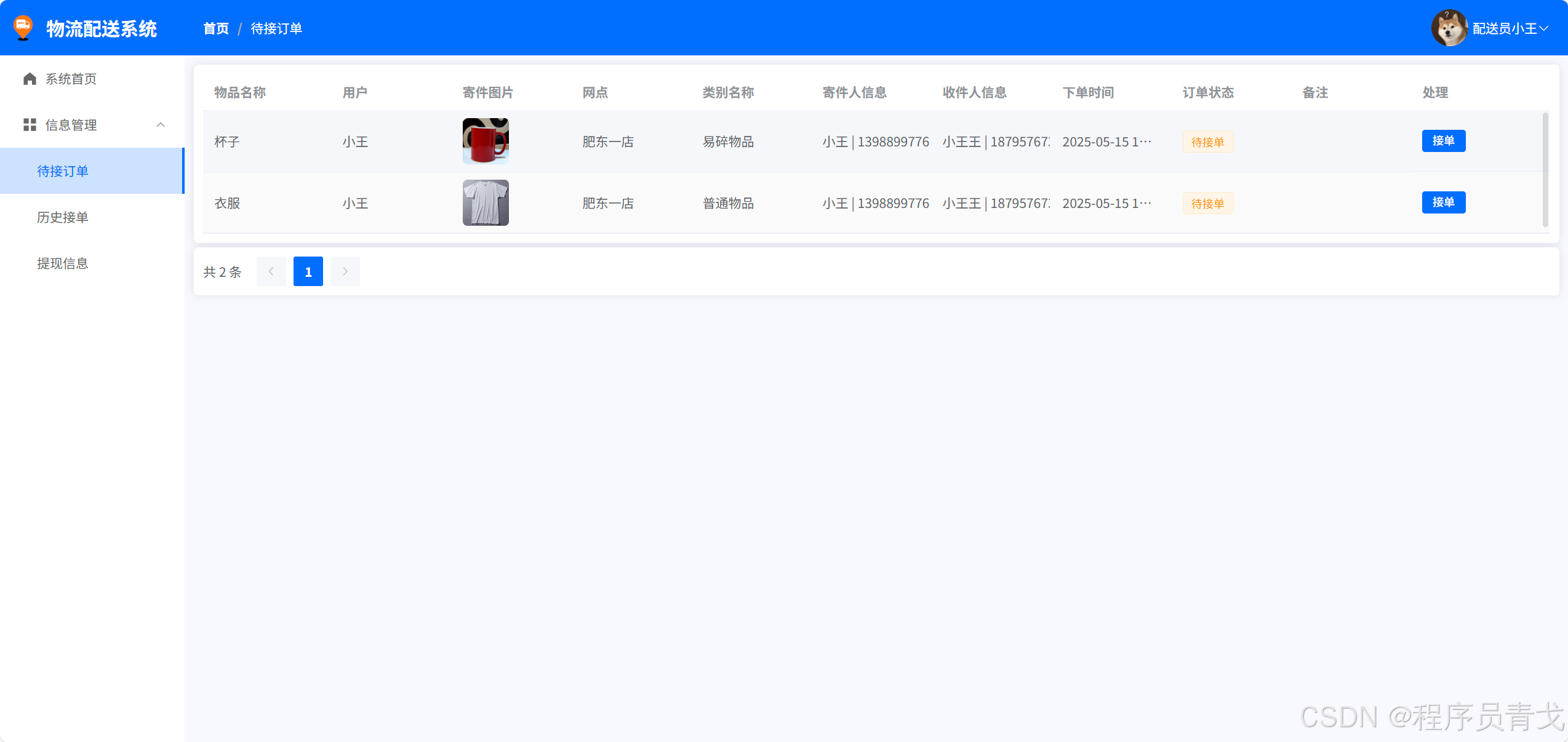This screenshot has width=1568, height=742.
Task: Go to previous page arrow in pagination
Action: (271, 271)
